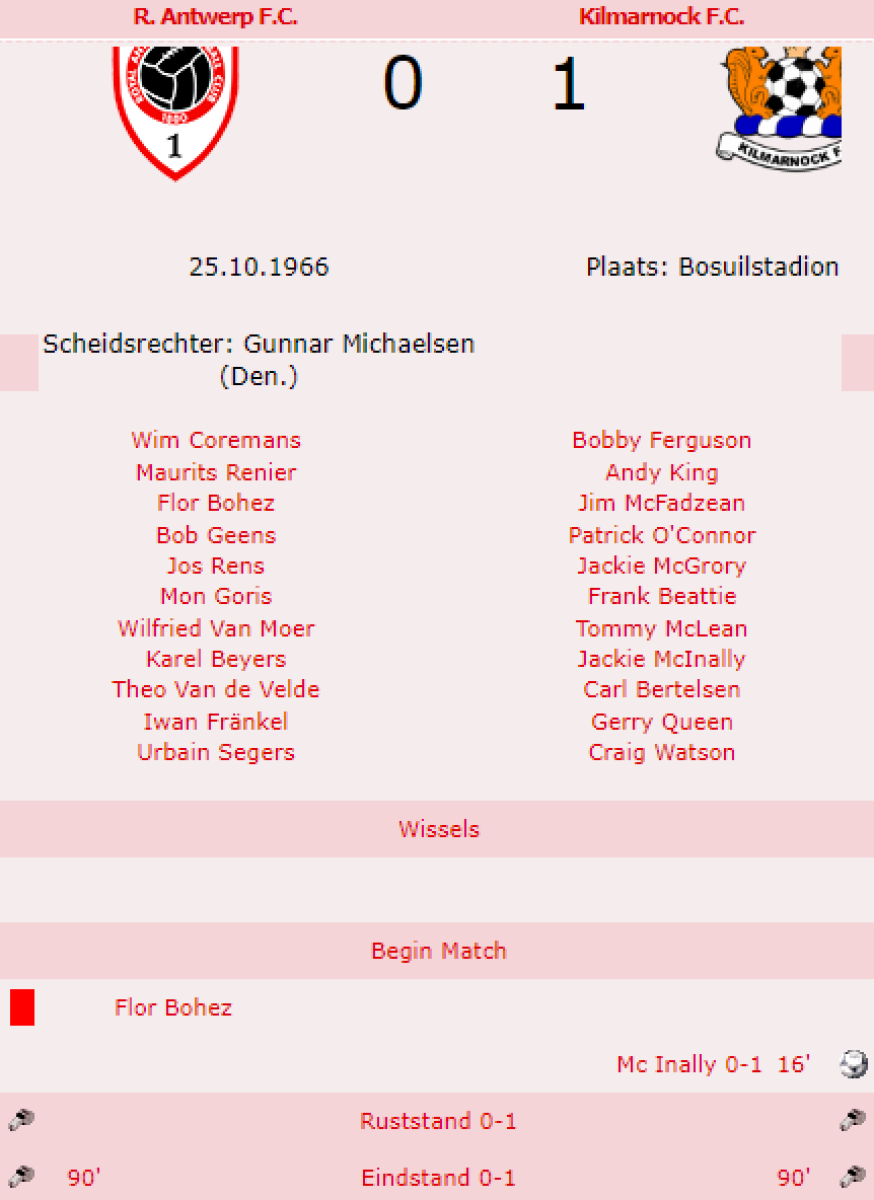This screenshot has height=1200, width=874.
Task: Click the Kilmarnock F.C. club crest
Action: point(779,105)
